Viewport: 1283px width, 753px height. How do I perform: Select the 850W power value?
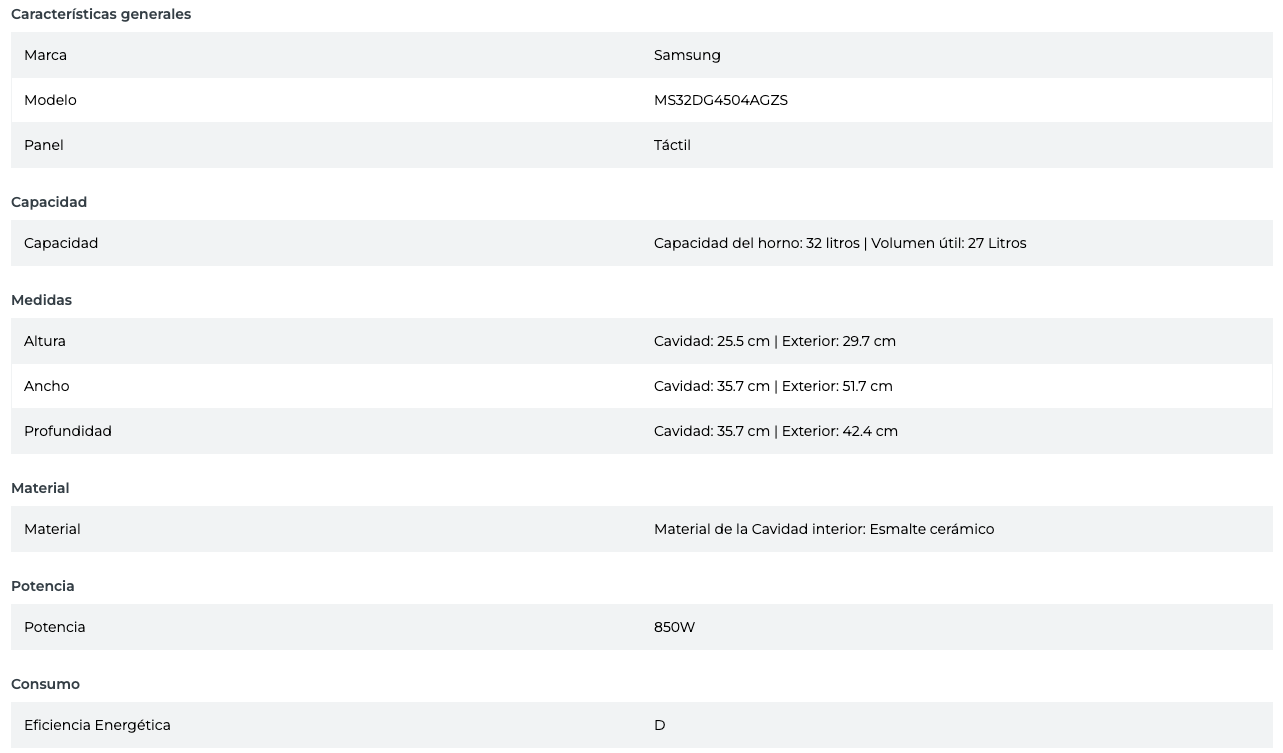[x=674, y=627]
